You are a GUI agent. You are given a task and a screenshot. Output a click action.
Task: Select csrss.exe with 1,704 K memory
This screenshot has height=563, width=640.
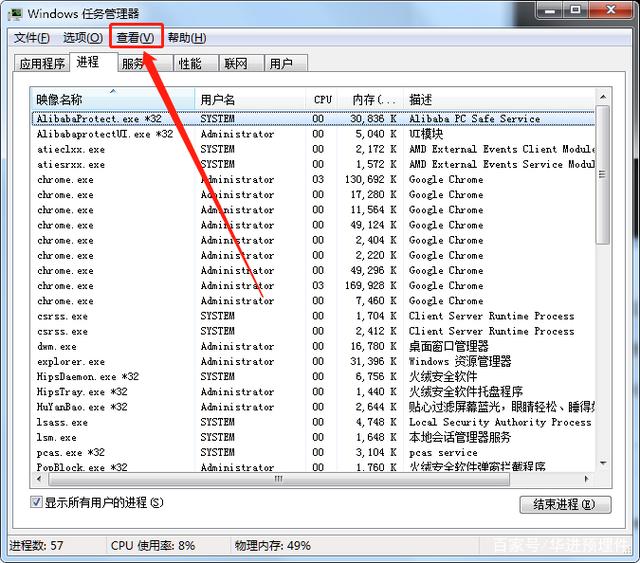click(313, 316)
